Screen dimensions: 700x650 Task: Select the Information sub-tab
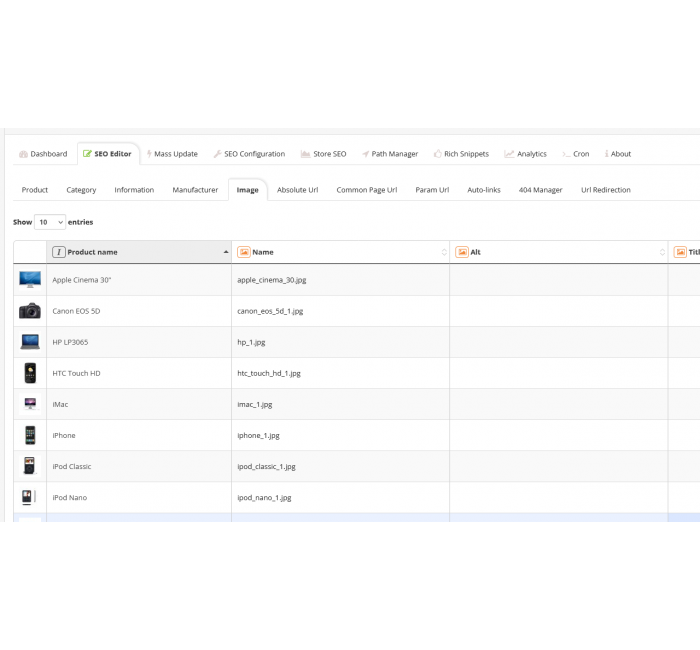[134, 190]
